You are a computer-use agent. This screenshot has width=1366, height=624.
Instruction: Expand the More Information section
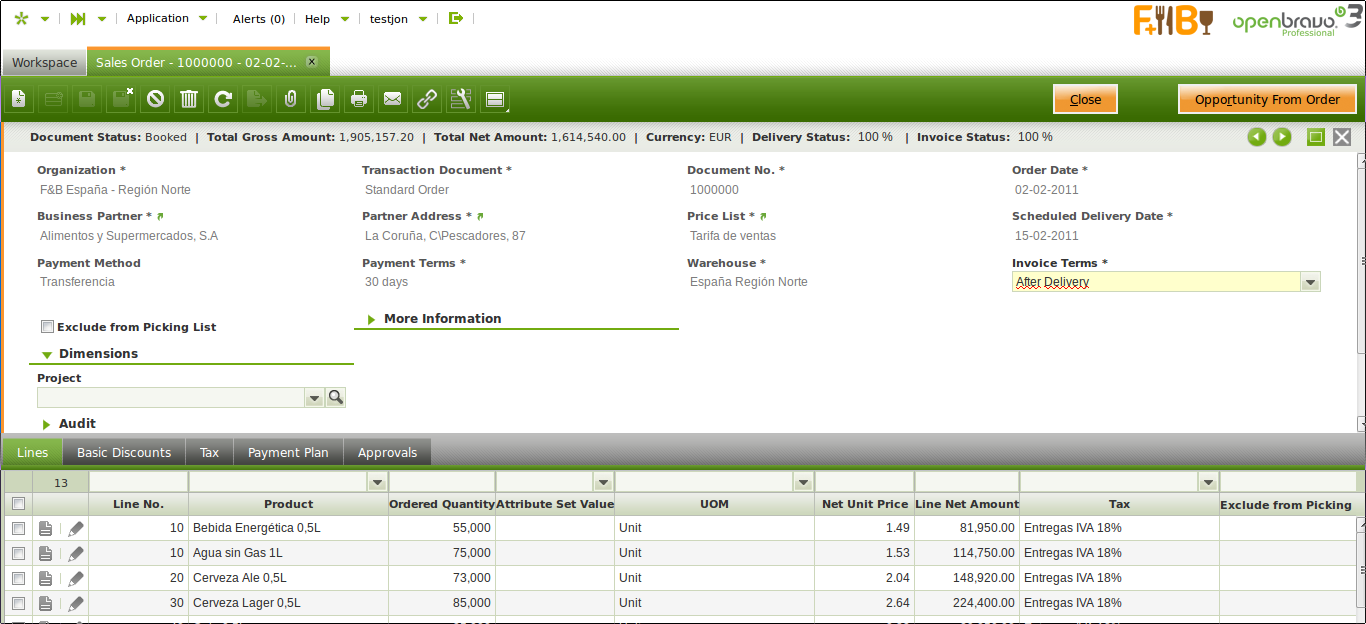[x=442, y=319]
